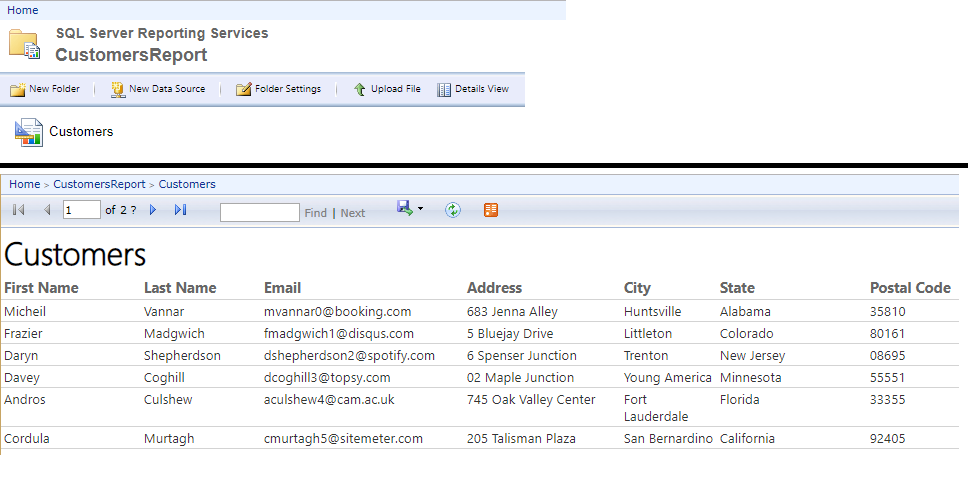The width and height of the screenshot is (968, 499).
Task: Select the cell Cordula
Action: click(x=27, y=438)
